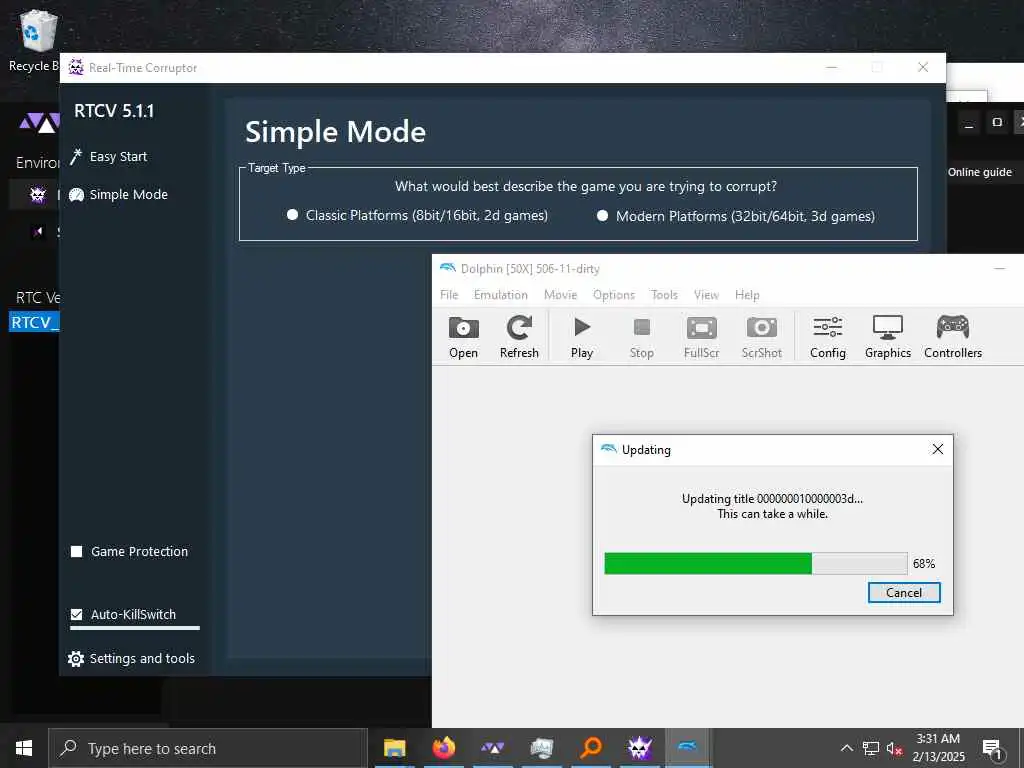Image resolution: width=1024 pixels, height=768 pixels.
Task: Click the Easy Start wand icon
Action: point(76,157)
